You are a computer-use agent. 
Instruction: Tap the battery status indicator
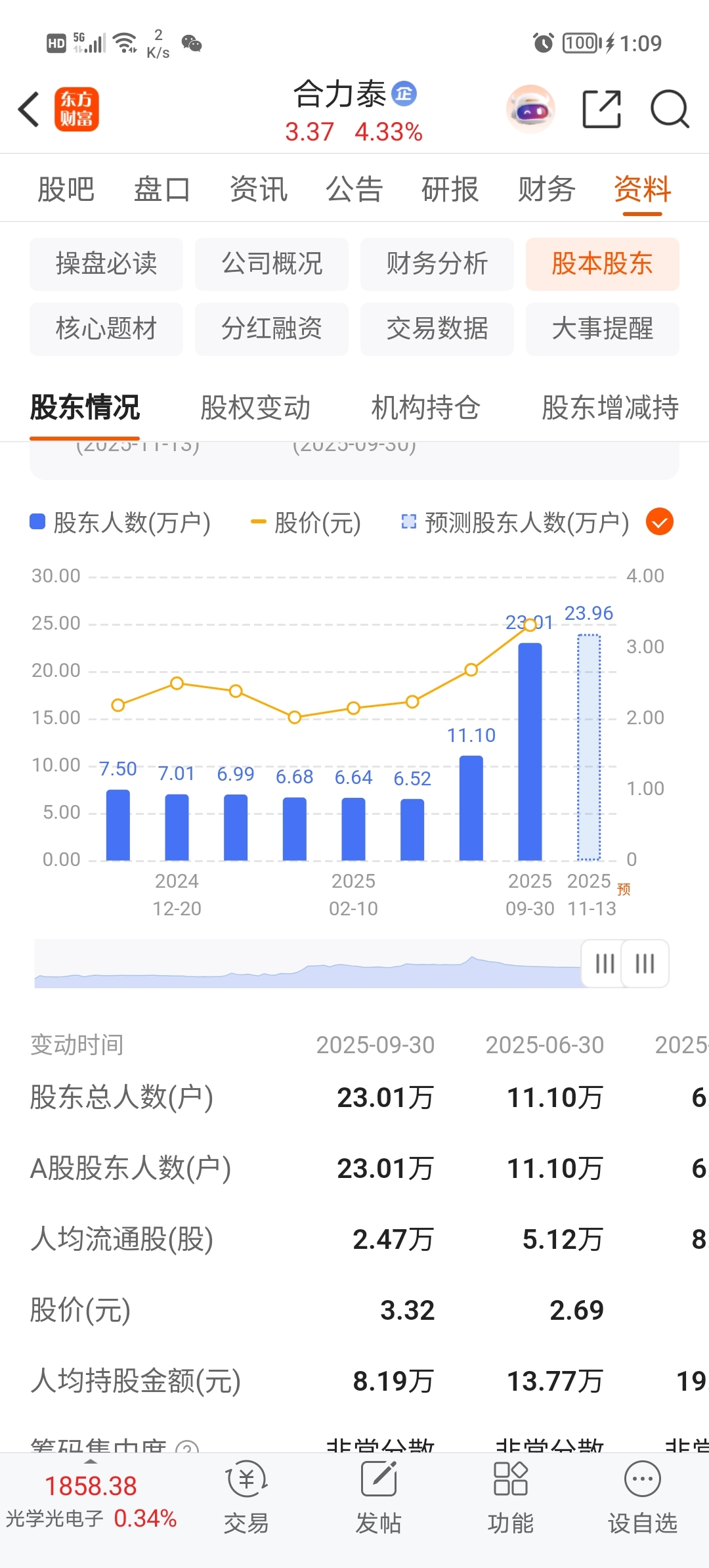[582, 43]
